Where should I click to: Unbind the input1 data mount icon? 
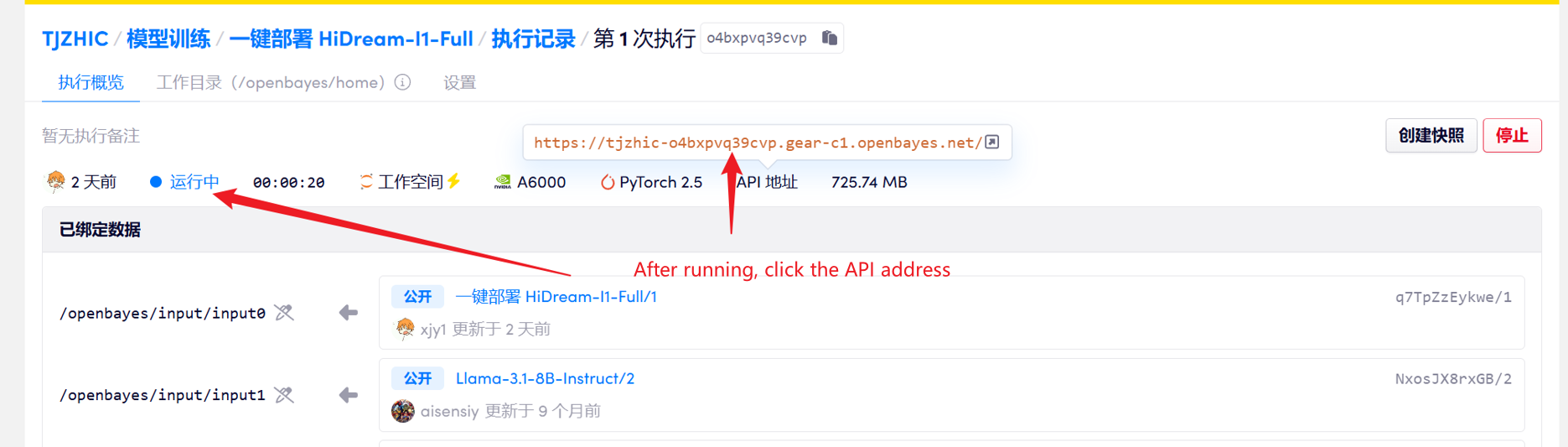click(x=285, y=395)
